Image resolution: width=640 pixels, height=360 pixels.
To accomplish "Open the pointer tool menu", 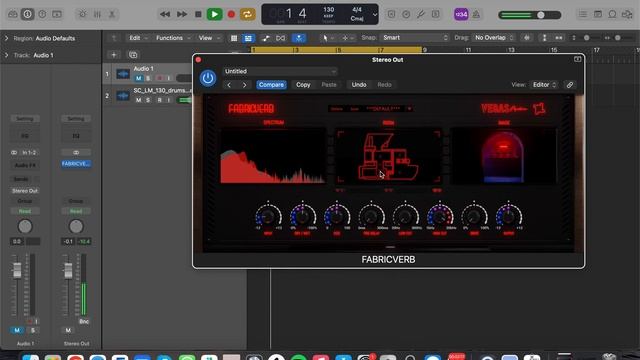I will (x=327, y=38).
